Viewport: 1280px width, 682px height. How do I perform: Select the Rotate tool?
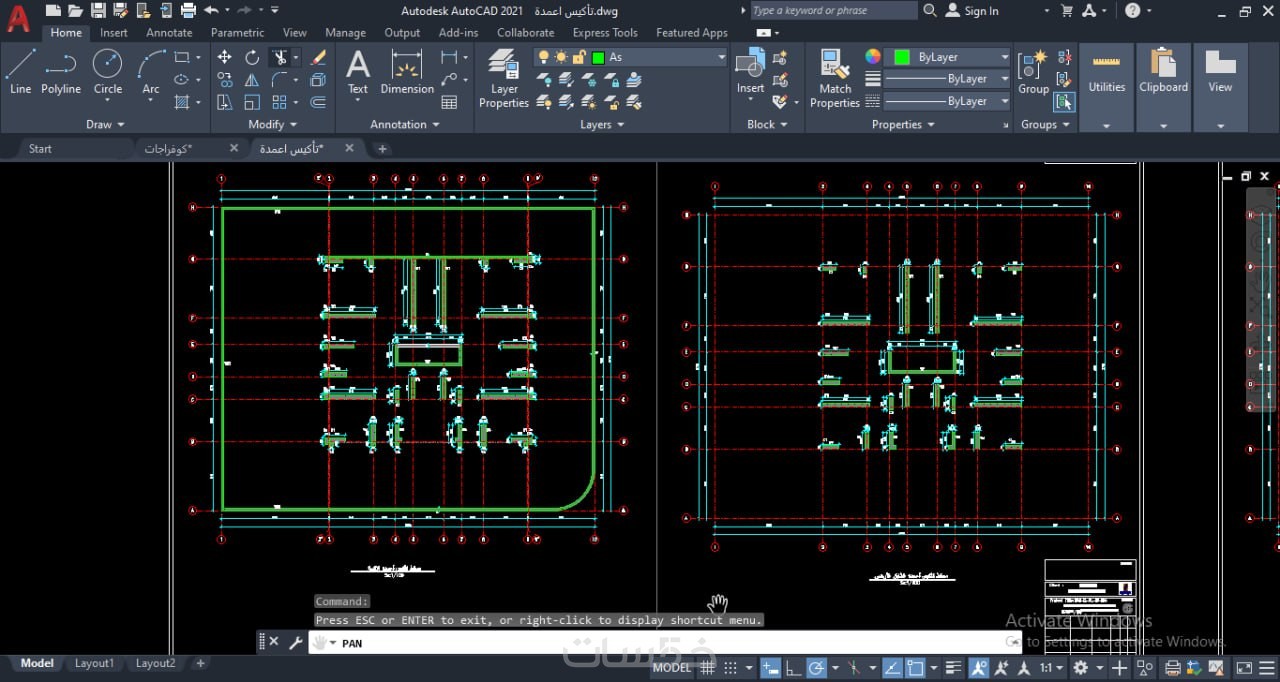click(x=252, y=57)
